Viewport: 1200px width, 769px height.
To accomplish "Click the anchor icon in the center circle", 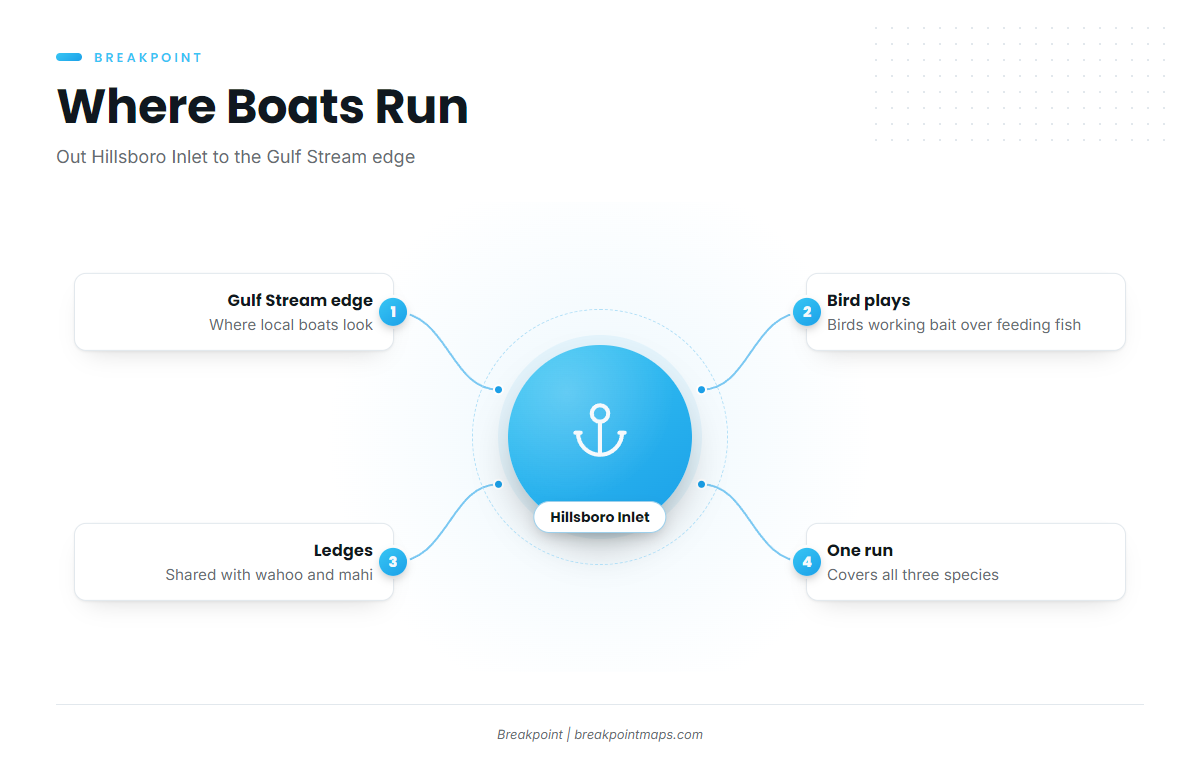I will pyautogui.click(x=600, y=430).
